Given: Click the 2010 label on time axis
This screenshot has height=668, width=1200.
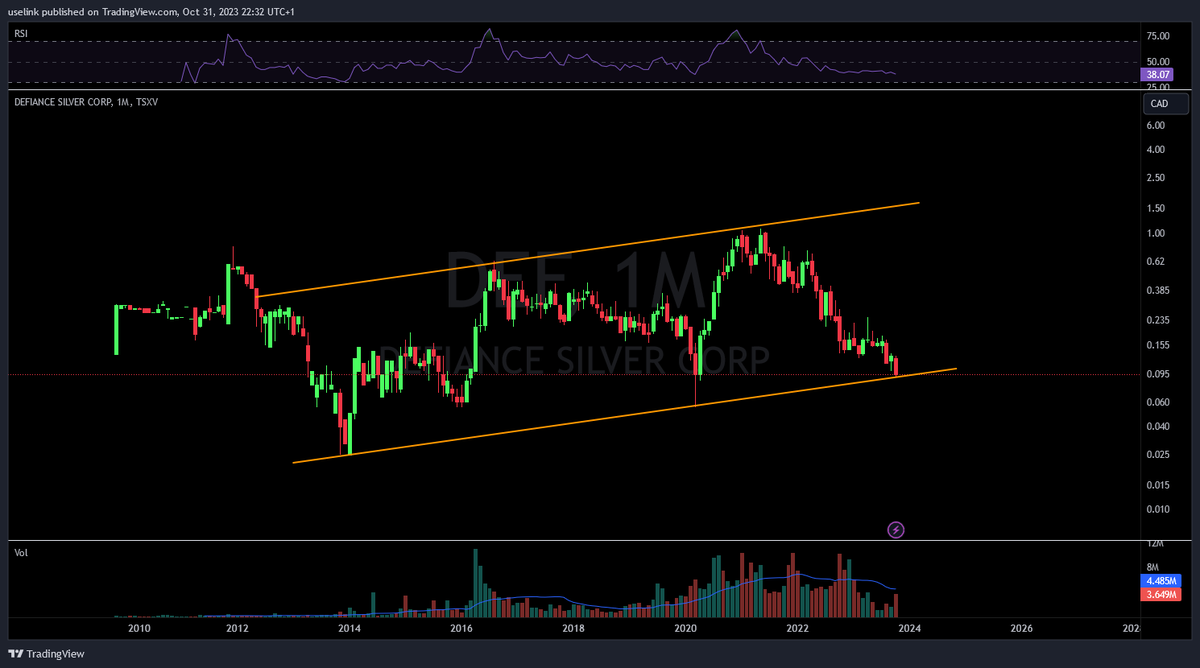Looking at the screenshot, I should (x=139, y=629).
